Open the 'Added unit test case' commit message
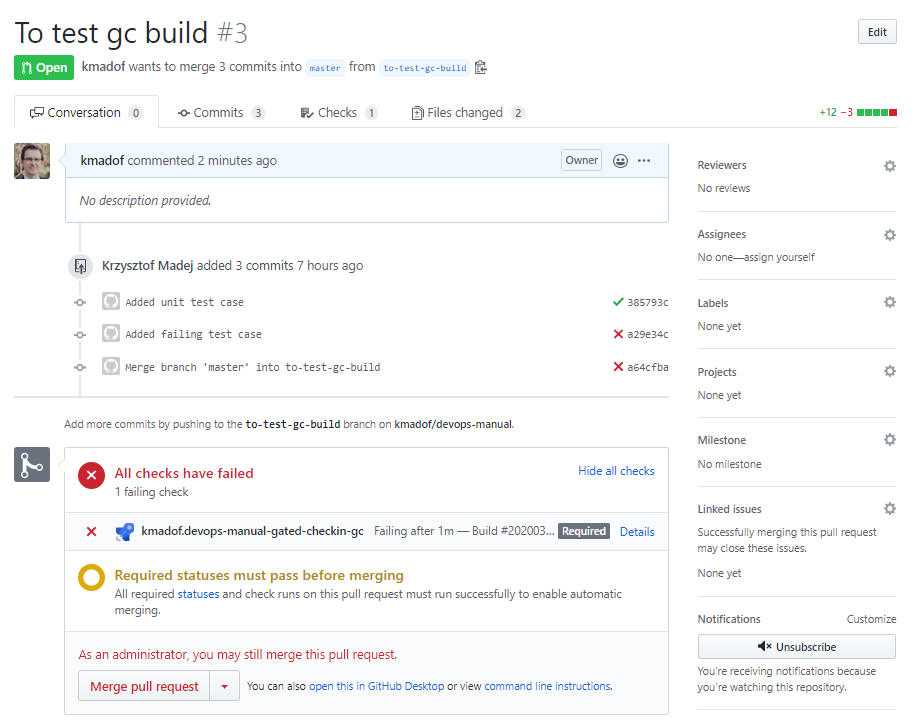921x721 pixels. [184, 302]
